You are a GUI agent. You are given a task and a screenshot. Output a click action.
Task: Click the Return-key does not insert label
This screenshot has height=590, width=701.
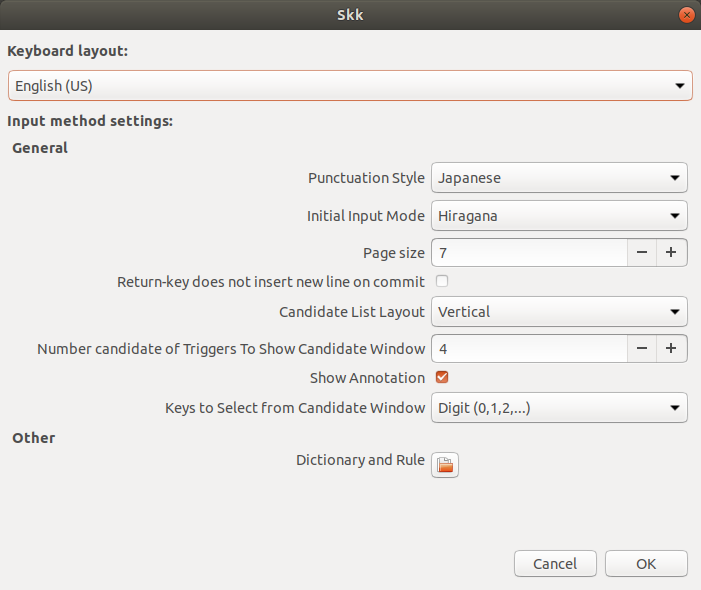click(x=271, y=282)
